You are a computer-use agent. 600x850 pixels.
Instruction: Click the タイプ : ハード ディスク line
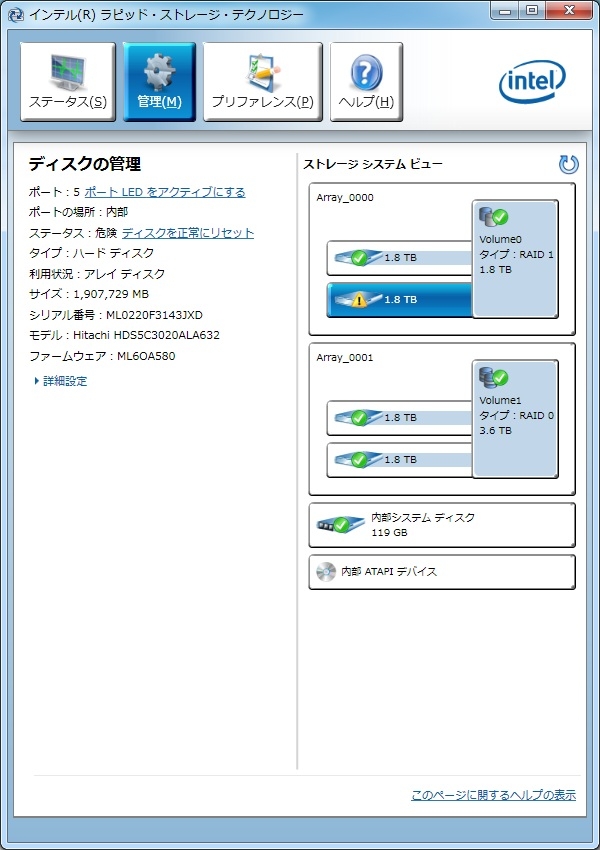click(x=91, y=253)
